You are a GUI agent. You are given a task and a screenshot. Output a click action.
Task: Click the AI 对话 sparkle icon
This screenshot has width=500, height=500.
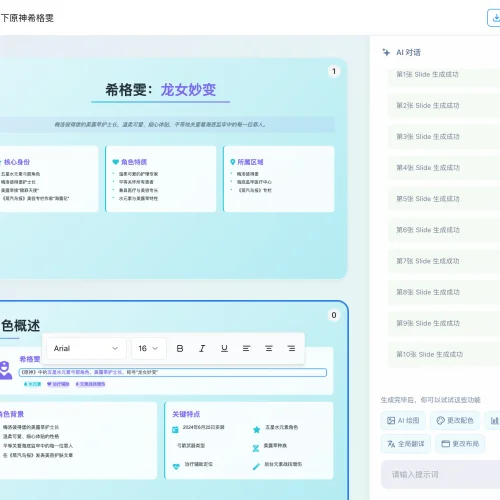pyautogui.click(x=386, y=52)
